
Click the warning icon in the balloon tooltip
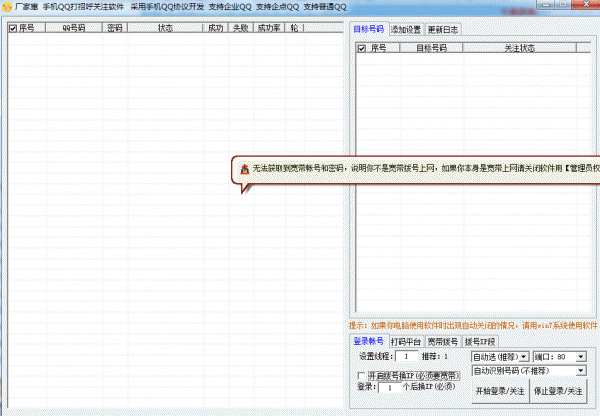point(245,169)
